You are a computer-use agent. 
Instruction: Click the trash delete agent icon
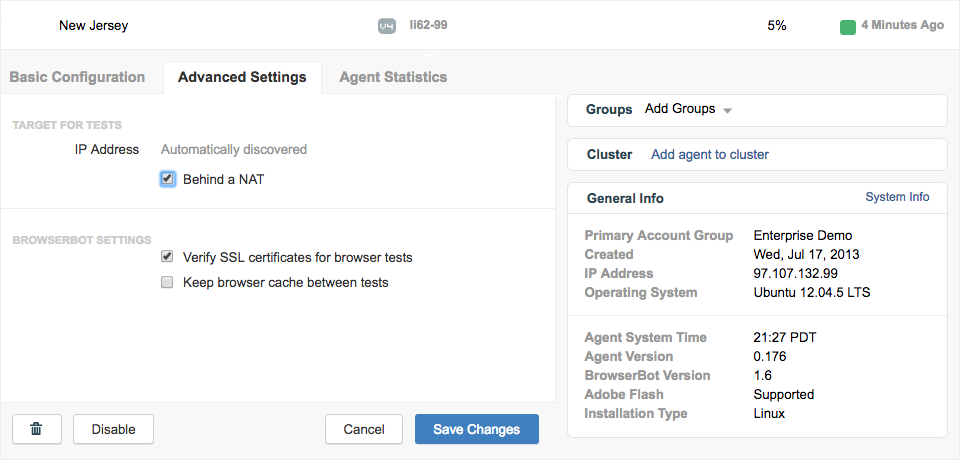[37, 429]
